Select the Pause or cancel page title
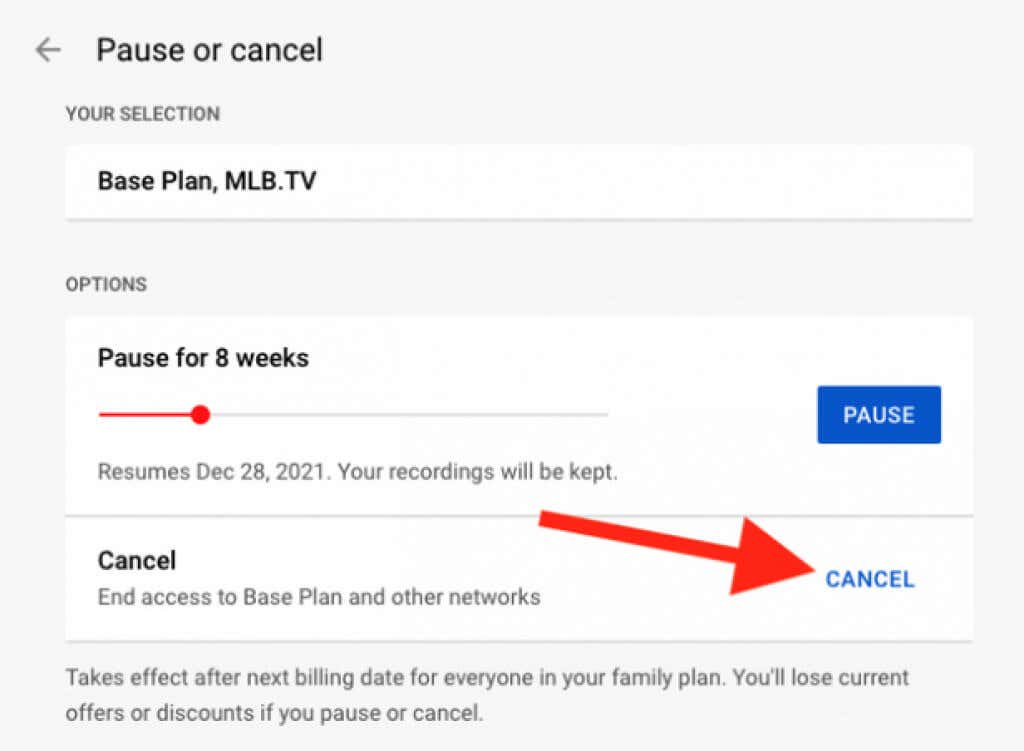This screenshot has height=751, width=1024. coord(209,49)
